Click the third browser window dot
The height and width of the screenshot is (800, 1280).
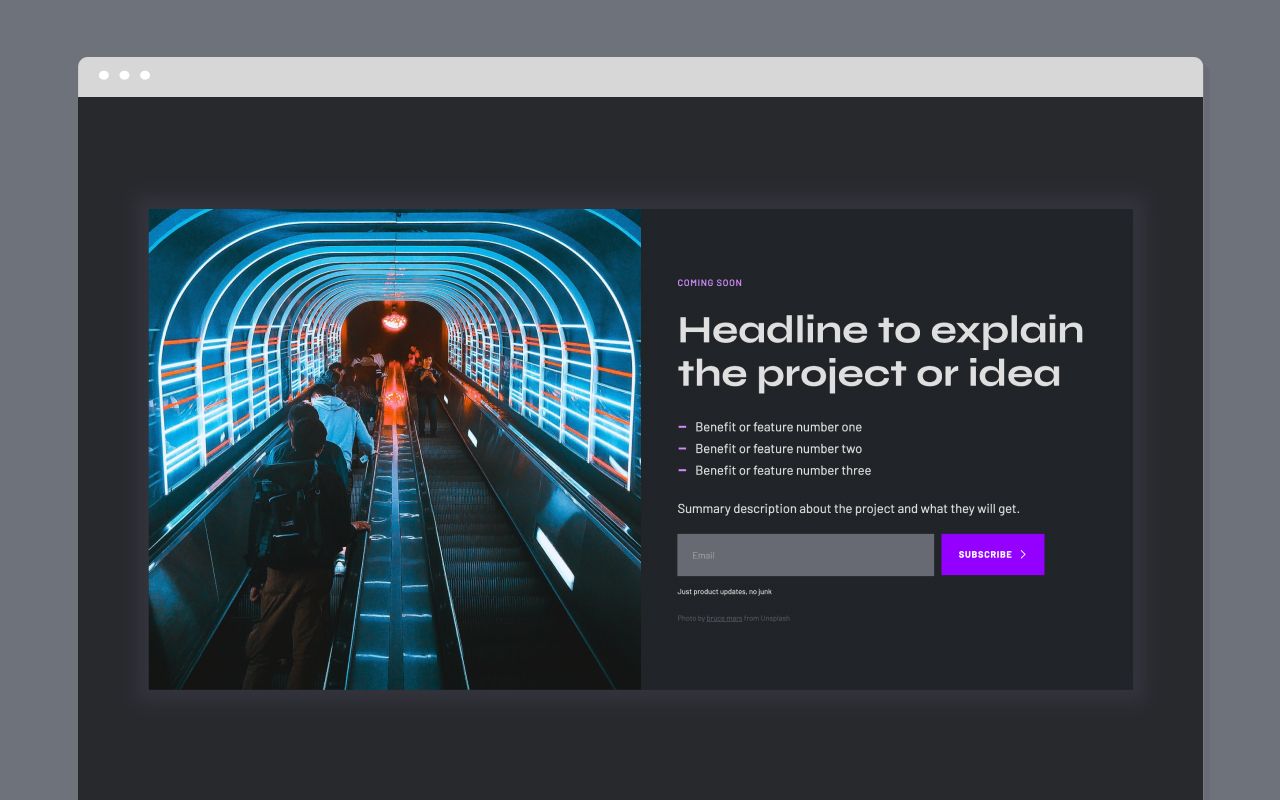tap(145, 75)
